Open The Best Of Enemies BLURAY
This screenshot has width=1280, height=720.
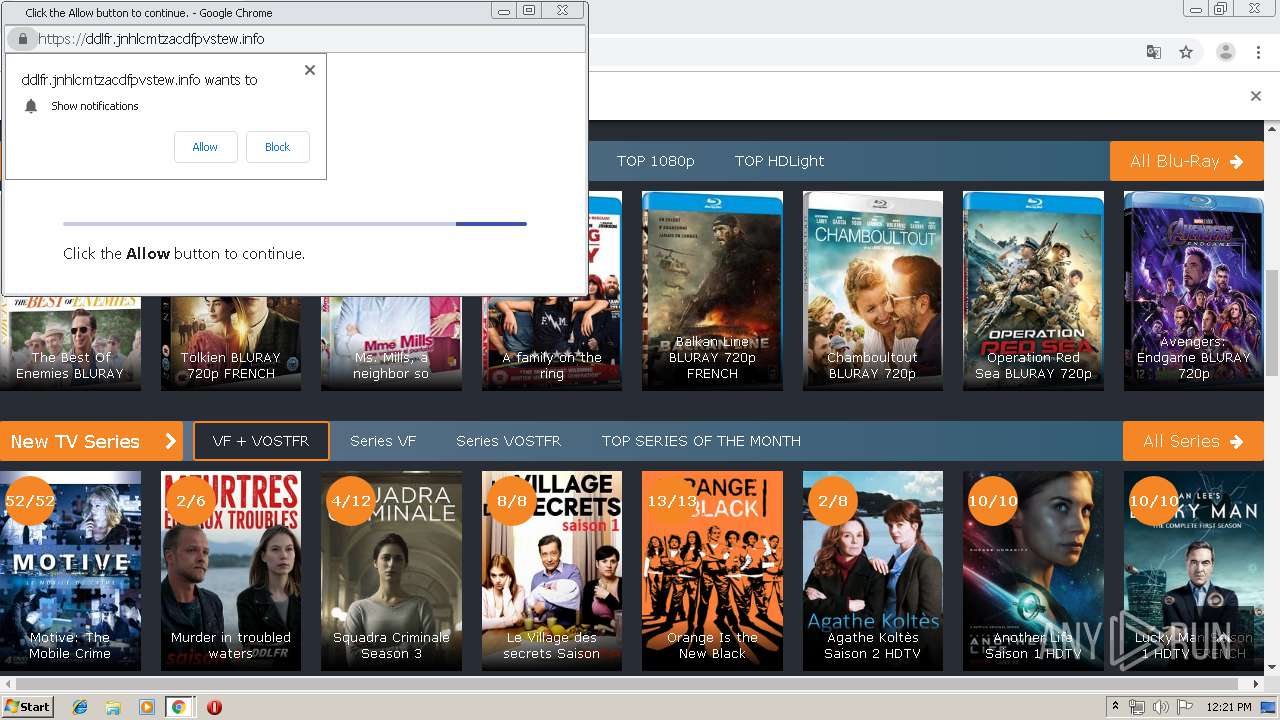pos(70,342)
